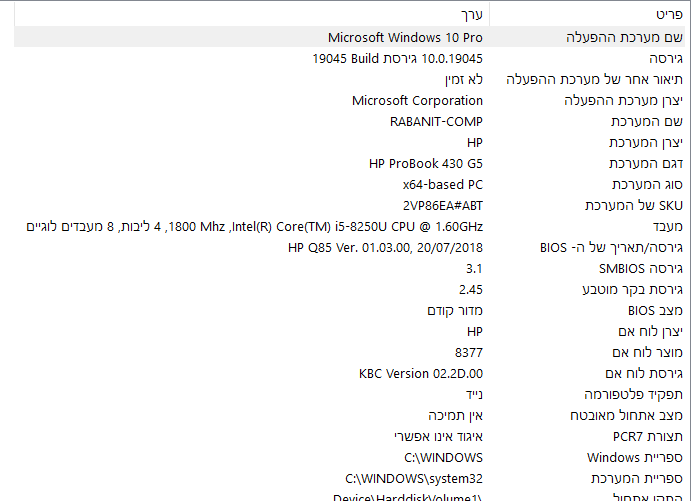Click the Microsoft Corporation manufacturer value
Viewport: 692px width, 501px height.
[417, 100]
